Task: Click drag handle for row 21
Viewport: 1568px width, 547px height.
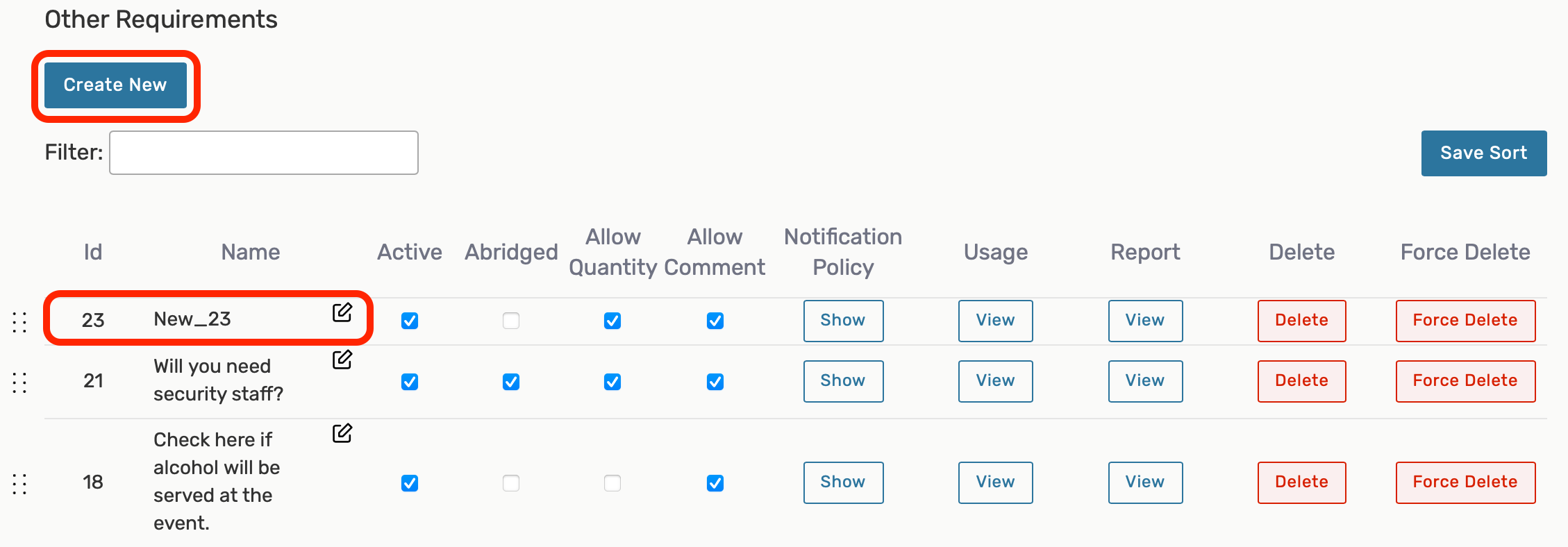Action: point(19,382)
